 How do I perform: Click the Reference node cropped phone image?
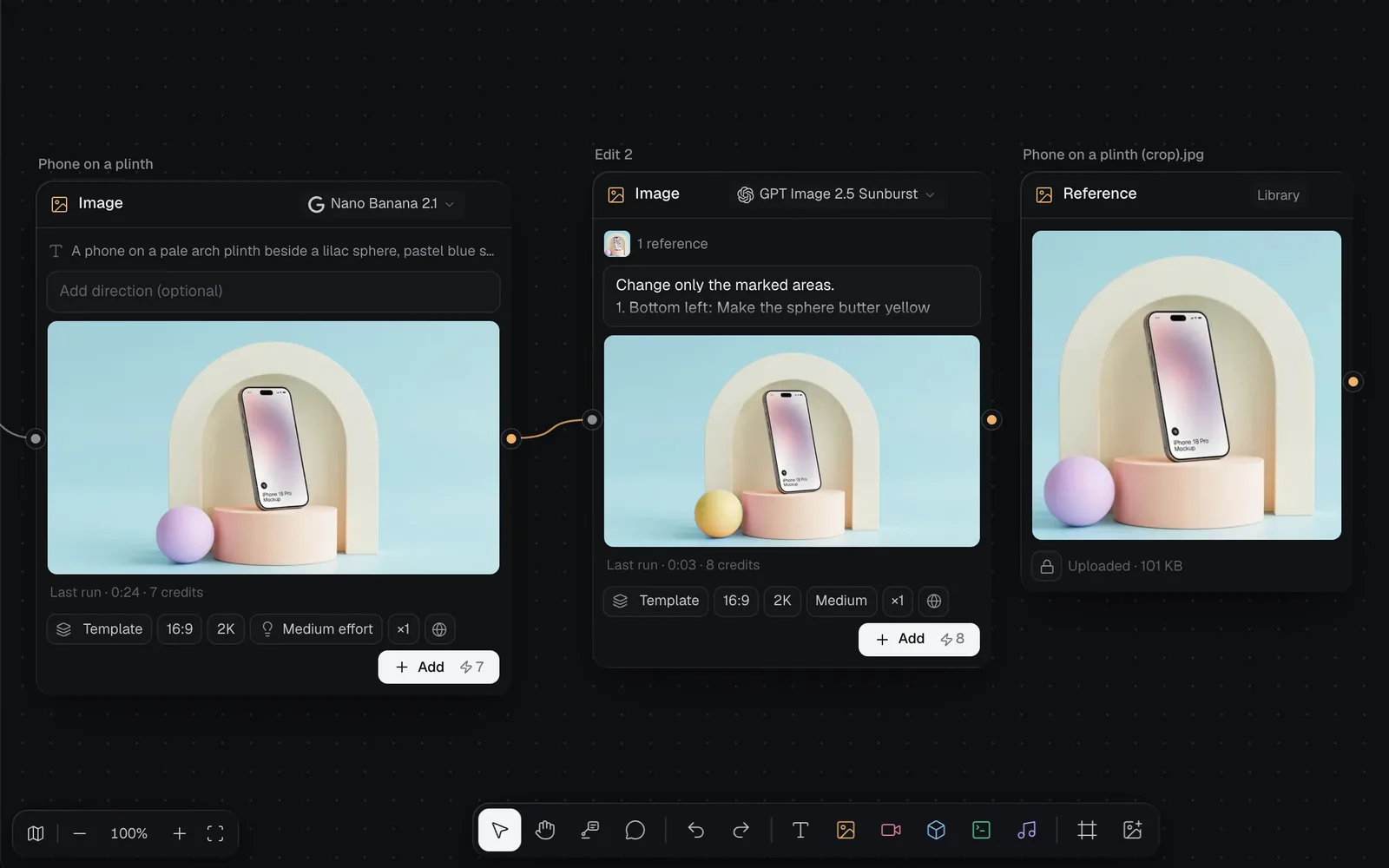[1187, 385]
